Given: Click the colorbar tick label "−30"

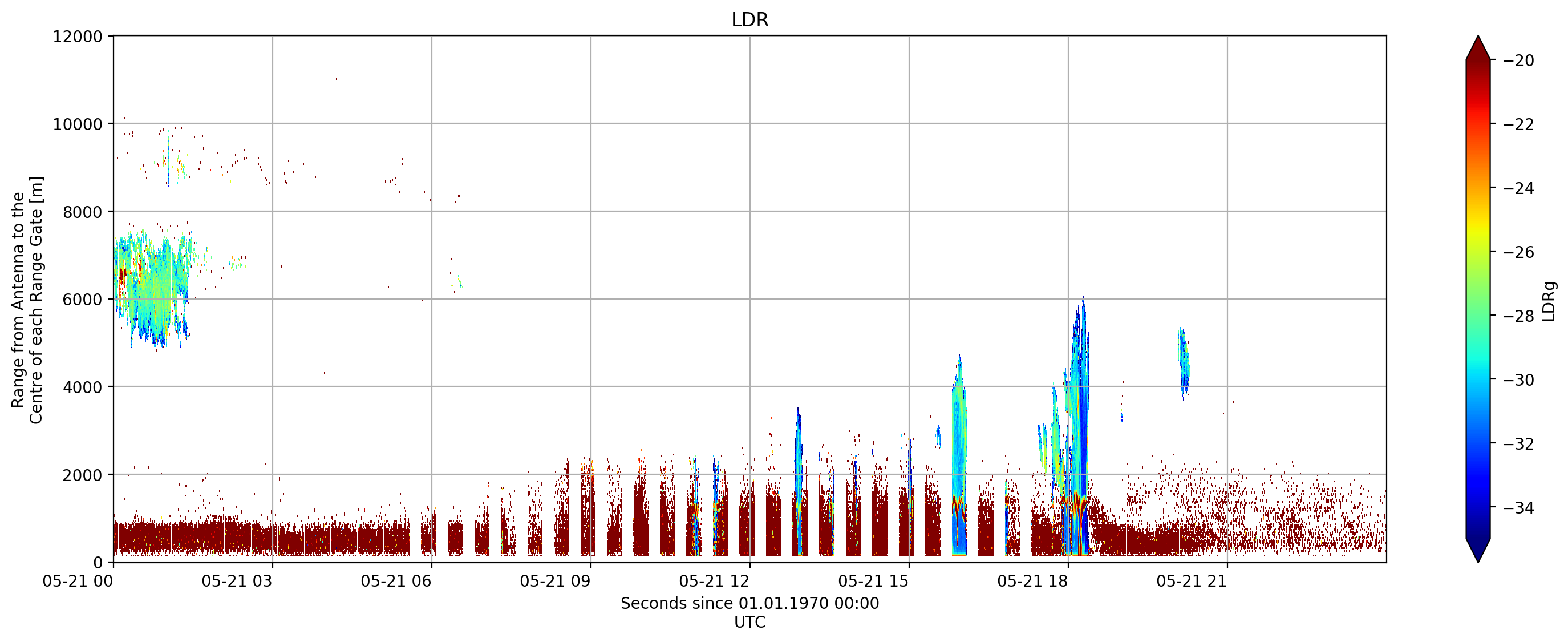Looking at the screenshot, I should point(1519,380).
